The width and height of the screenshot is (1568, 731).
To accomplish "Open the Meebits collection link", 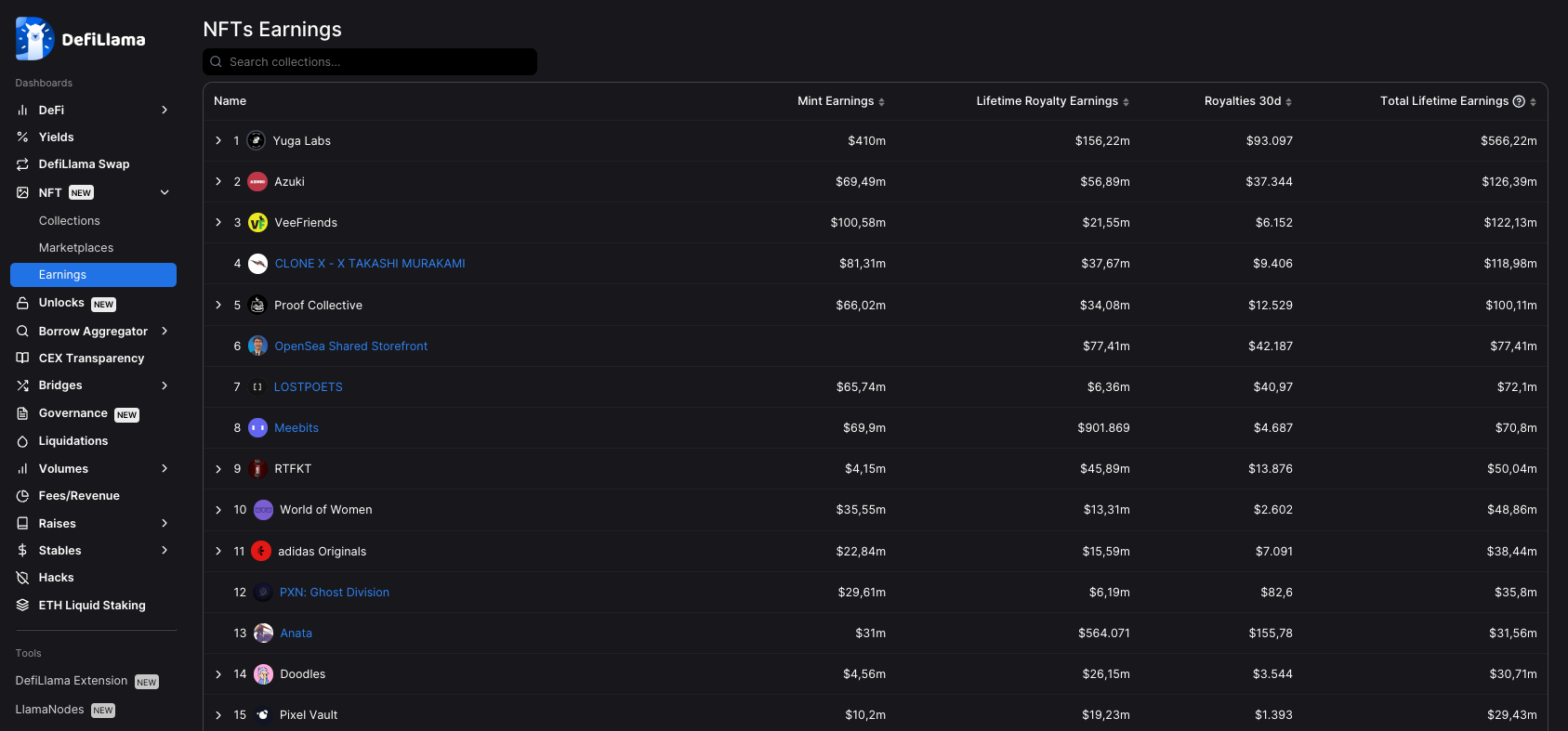I will tap(296, 428).
